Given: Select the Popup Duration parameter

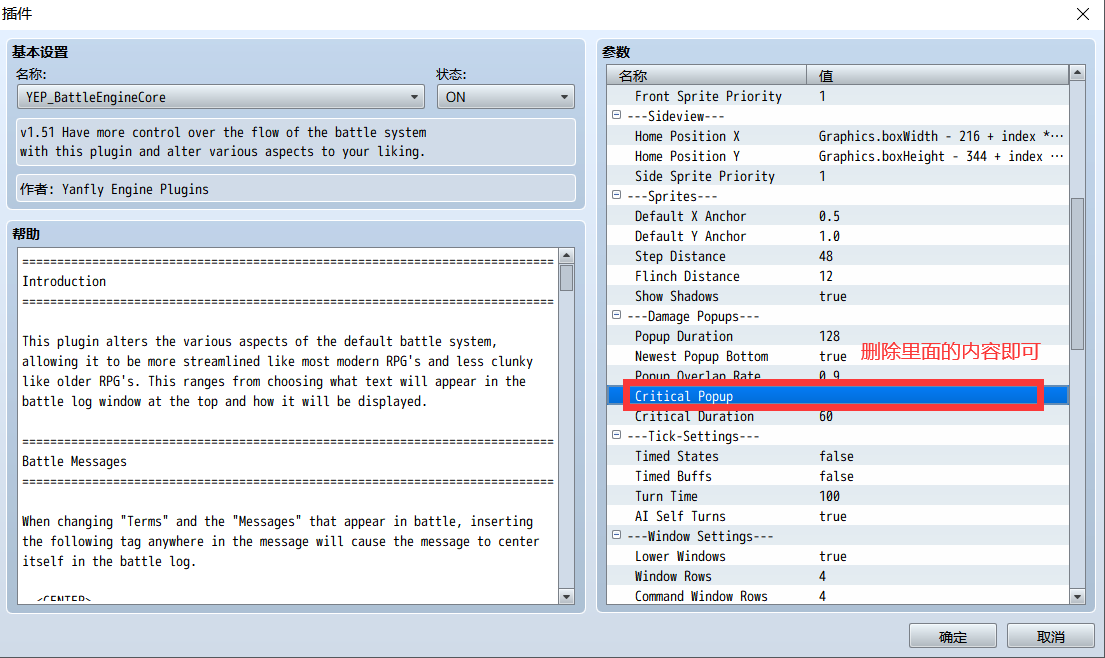Looking at the screenshot, I should pyautogui.click(x=838, y=336).
